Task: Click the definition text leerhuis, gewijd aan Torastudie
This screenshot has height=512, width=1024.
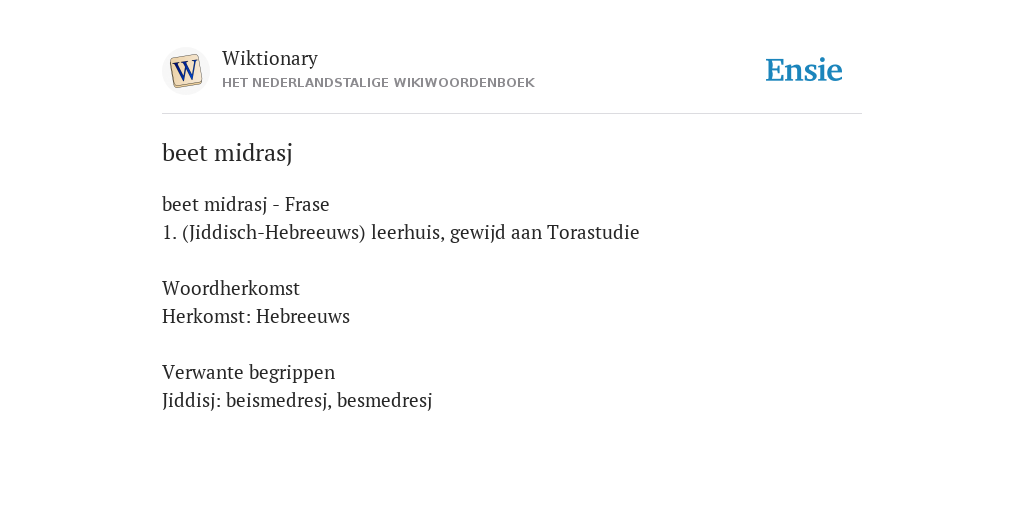Action: 505,232
